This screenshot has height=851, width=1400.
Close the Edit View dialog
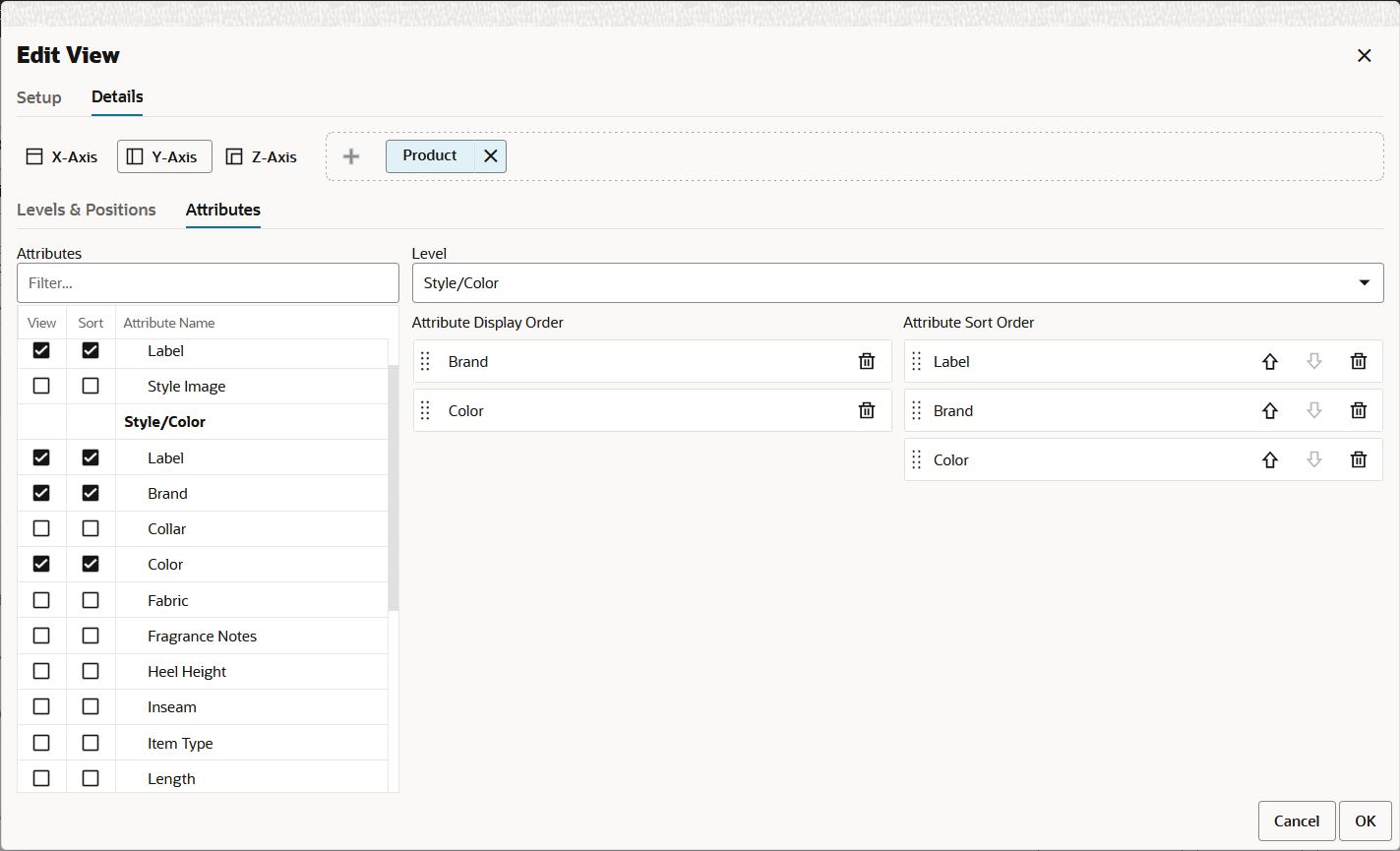(1364, 56)
